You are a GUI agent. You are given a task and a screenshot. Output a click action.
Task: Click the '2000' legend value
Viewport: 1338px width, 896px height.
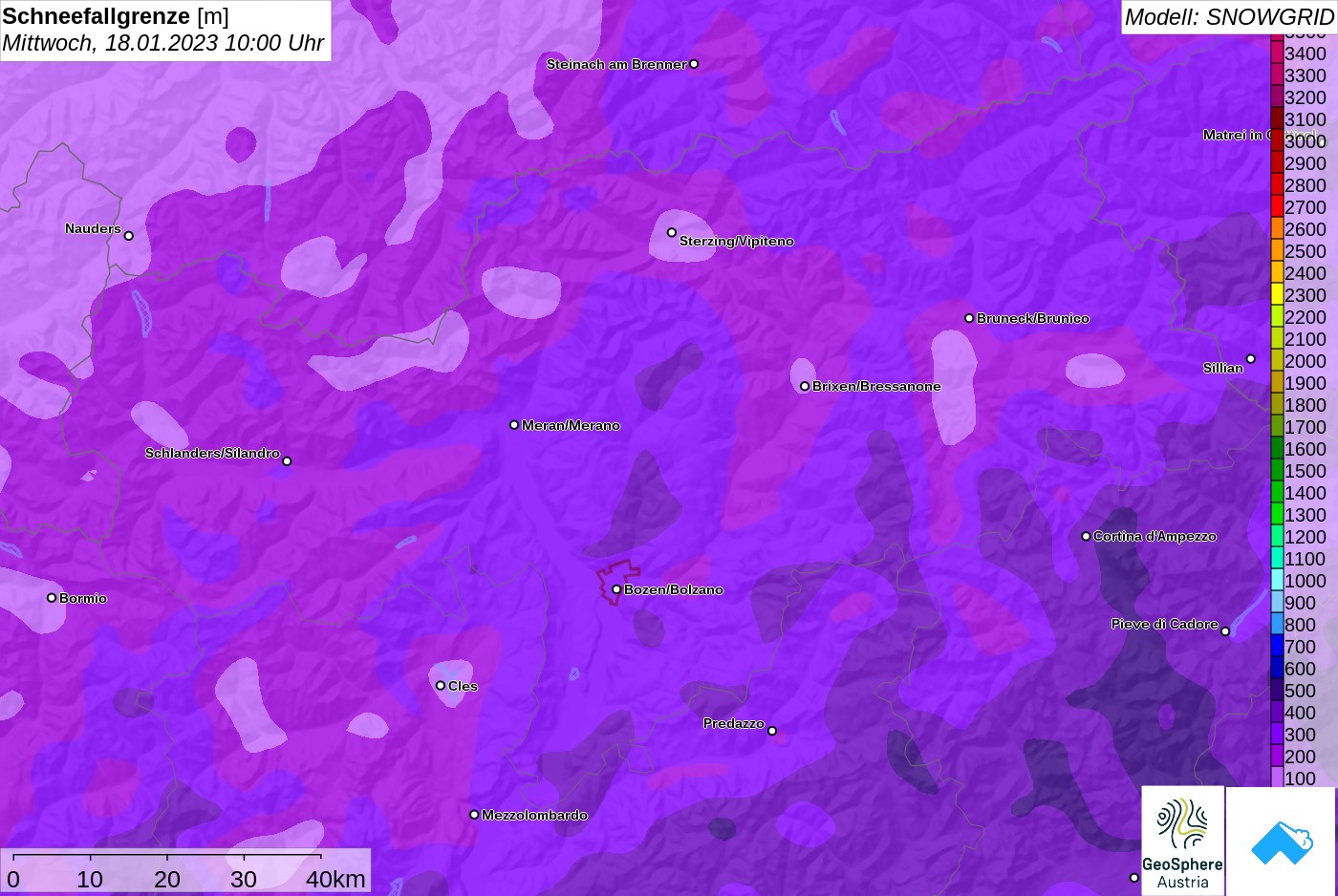coord(1306,361)
